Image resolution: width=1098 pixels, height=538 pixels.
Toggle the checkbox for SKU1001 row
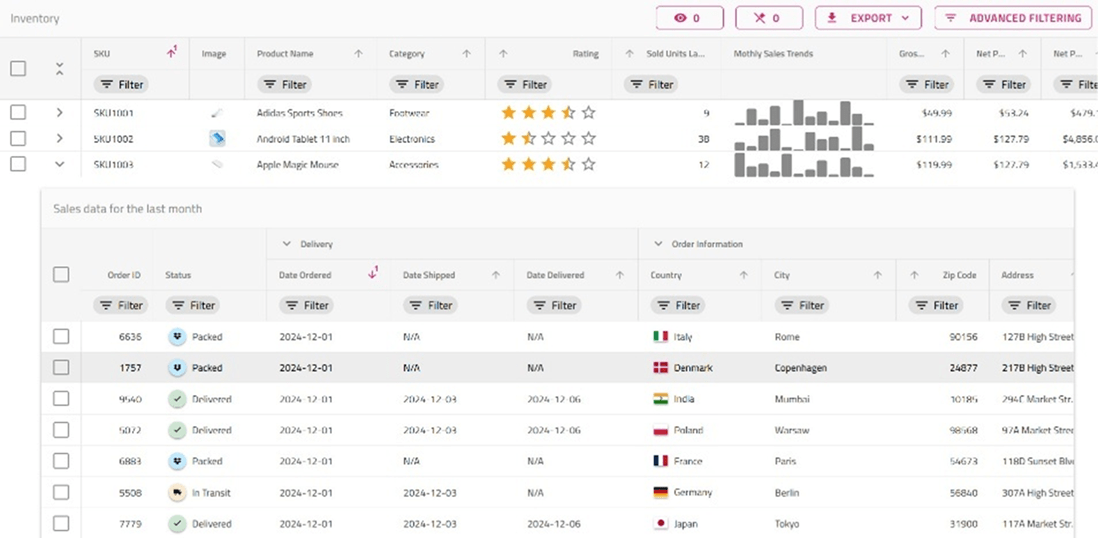click(18, 113)
